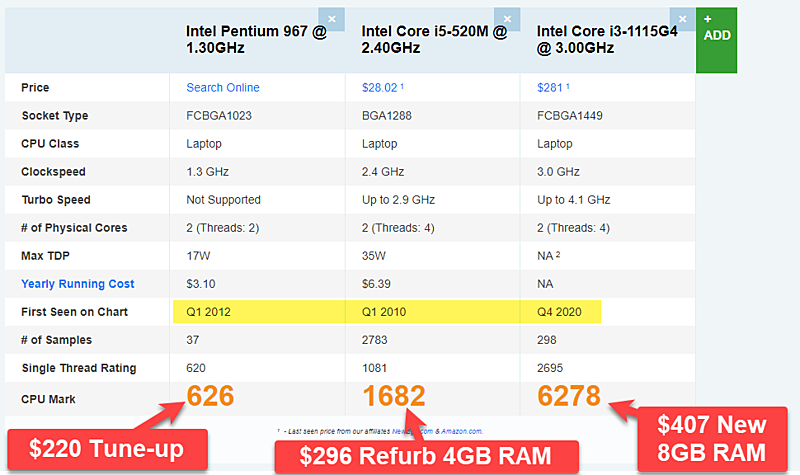Click the $220 Tune-up red label
Screen dimensions: 800x475
(x=107, y=449)
